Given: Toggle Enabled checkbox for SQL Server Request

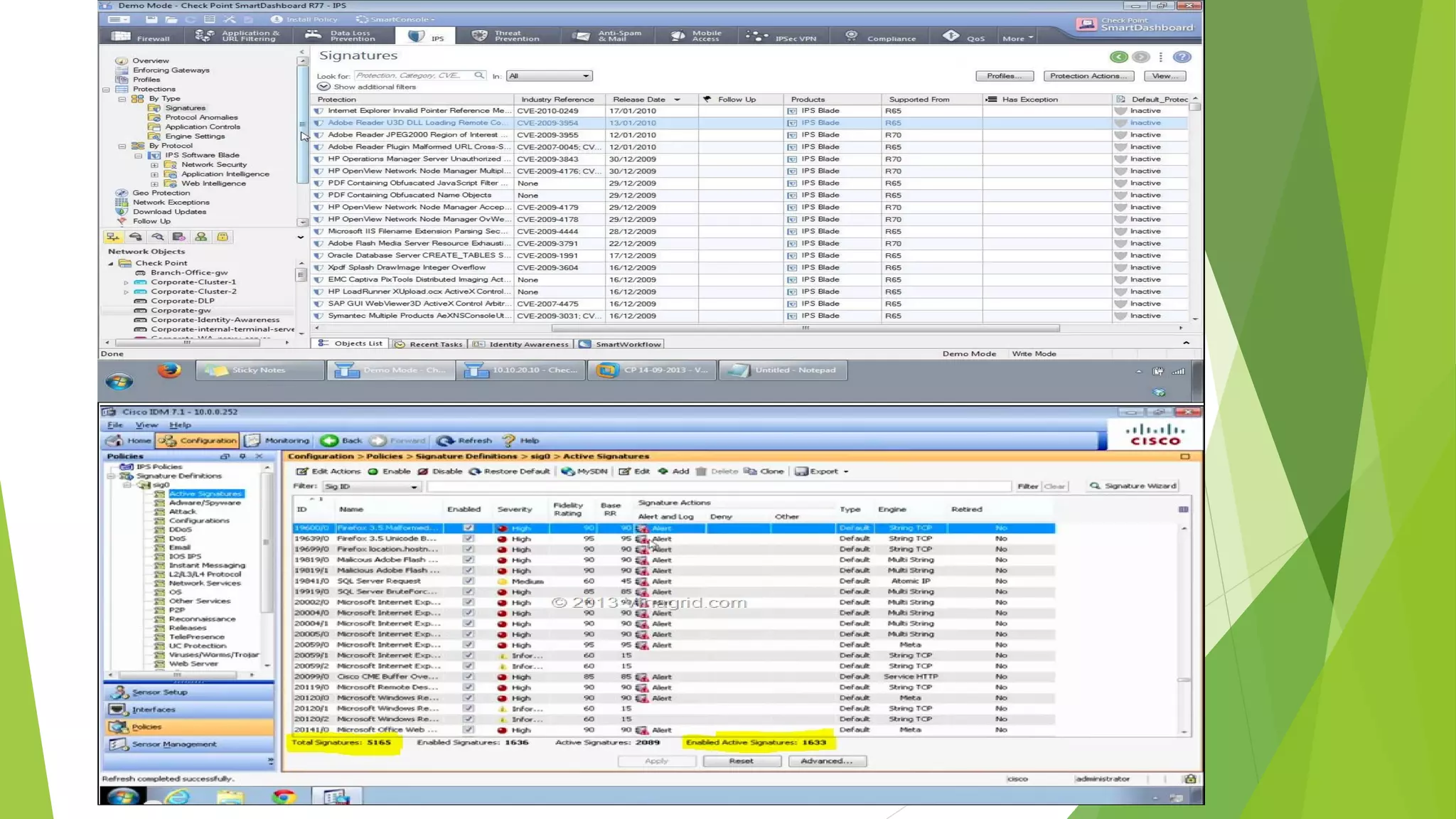Looking at the screenshot, I should click(468, 581).
